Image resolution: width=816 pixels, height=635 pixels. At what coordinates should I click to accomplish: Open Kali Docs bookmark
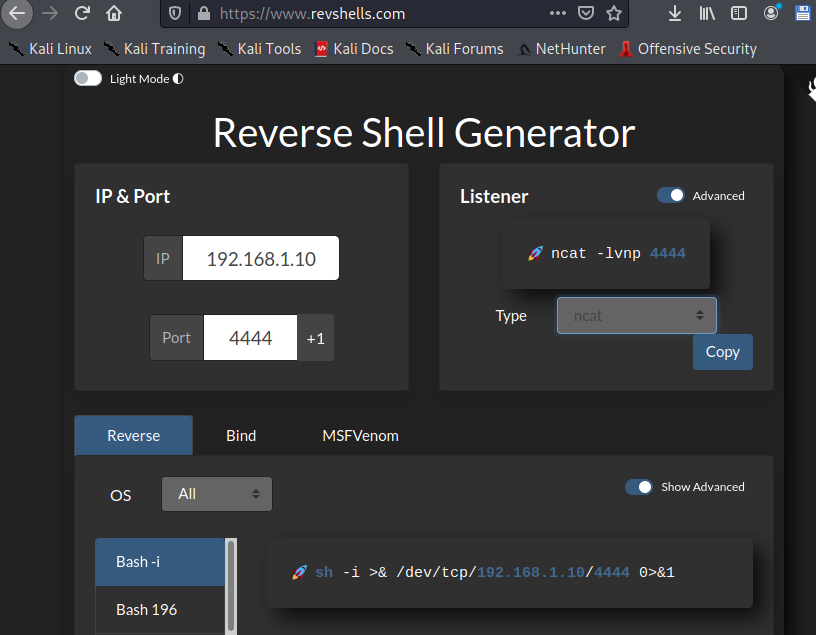pos(354,49)
